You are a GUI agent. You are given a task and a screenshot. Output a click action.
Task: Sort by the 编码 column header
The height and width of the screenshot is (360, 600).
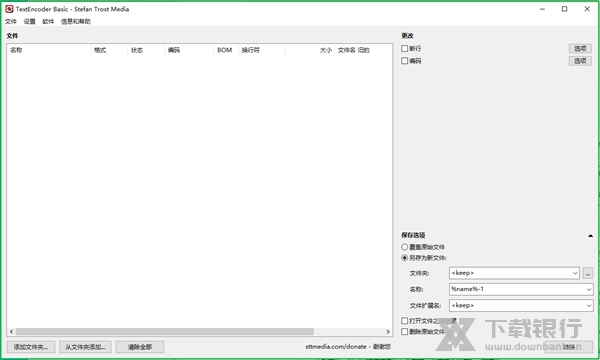point(189,50)
